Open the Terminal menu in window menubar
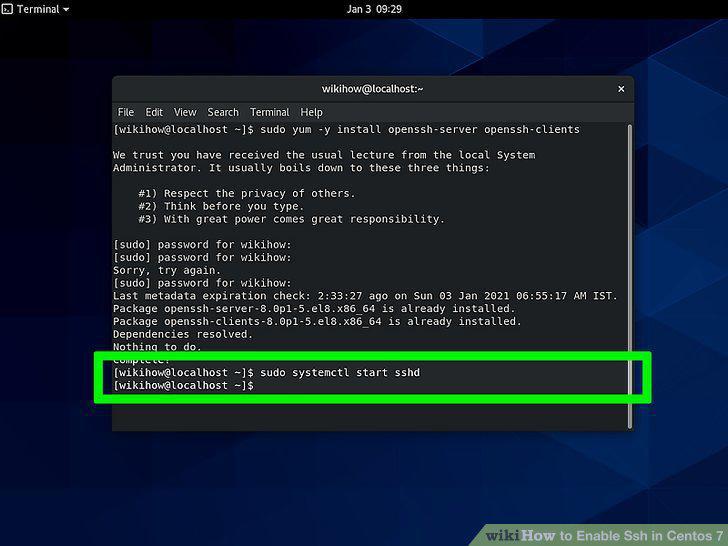Screen dimensions: 728x546 point(269,112)
